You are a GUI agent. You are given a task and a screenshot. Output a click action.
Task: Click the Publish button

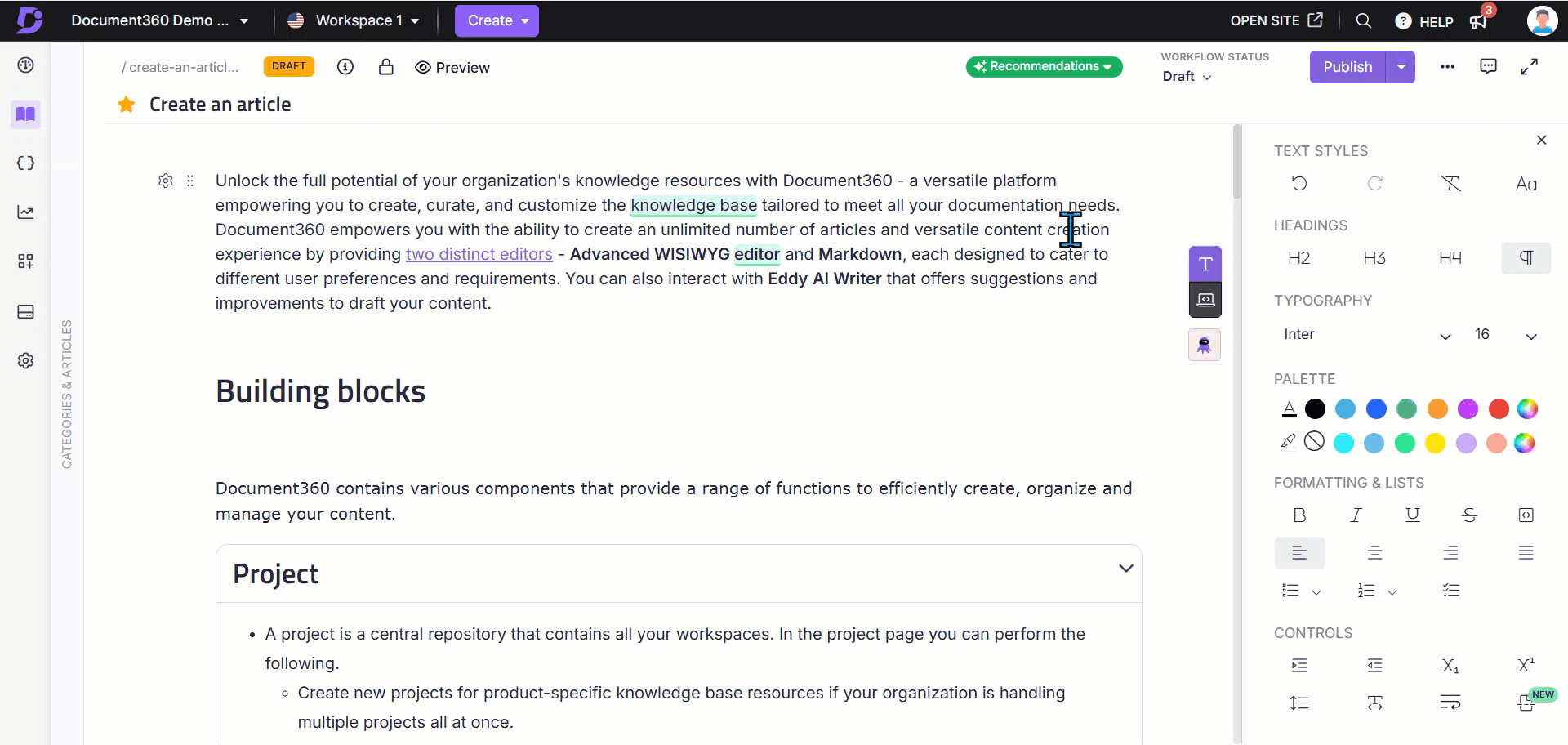(x=1347, y=67)
